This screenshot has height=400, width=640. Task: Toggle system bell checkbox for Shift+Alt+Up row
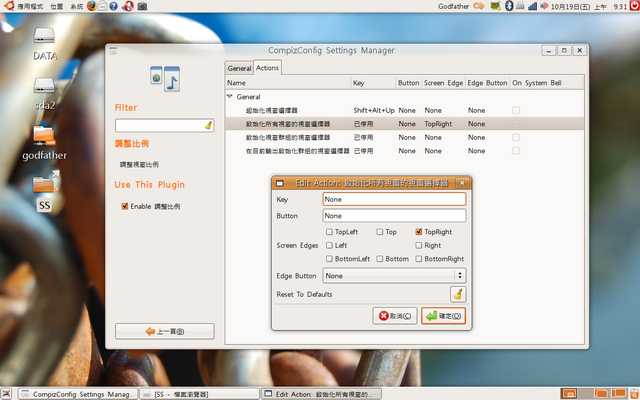(x=516, y=110)
